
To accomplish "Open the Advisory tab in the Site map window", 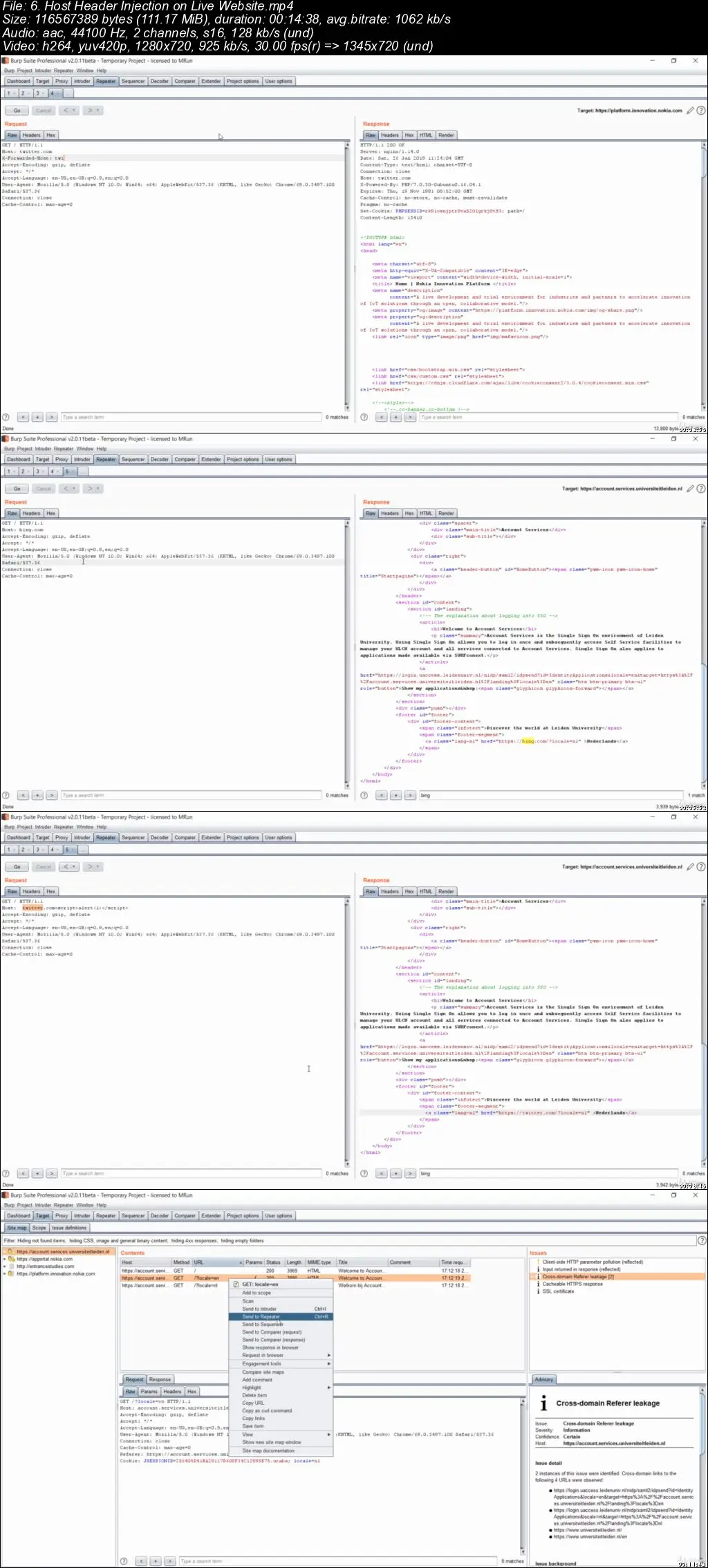I will pos(544,1379).
